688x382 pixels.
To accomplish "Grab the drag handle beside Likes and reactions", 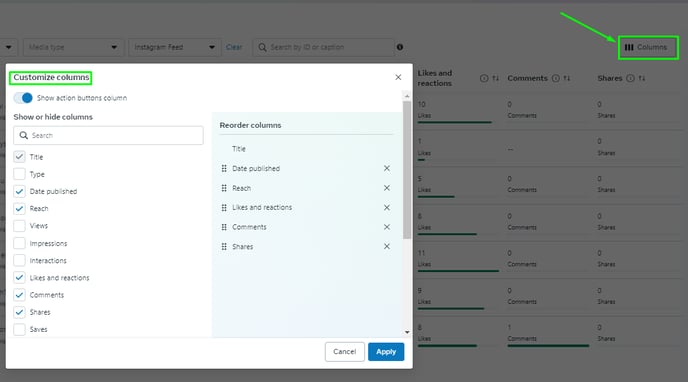I will 224,207.
